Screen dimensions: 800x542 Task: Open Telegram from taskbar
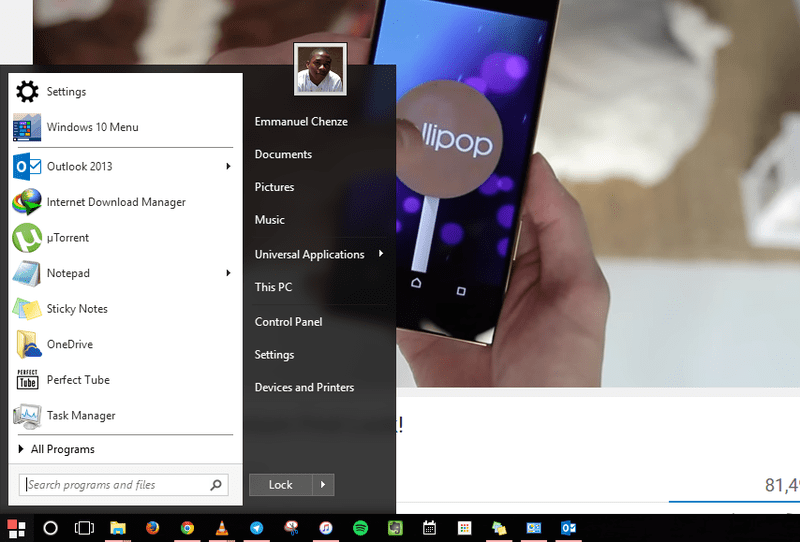point(257,528)
